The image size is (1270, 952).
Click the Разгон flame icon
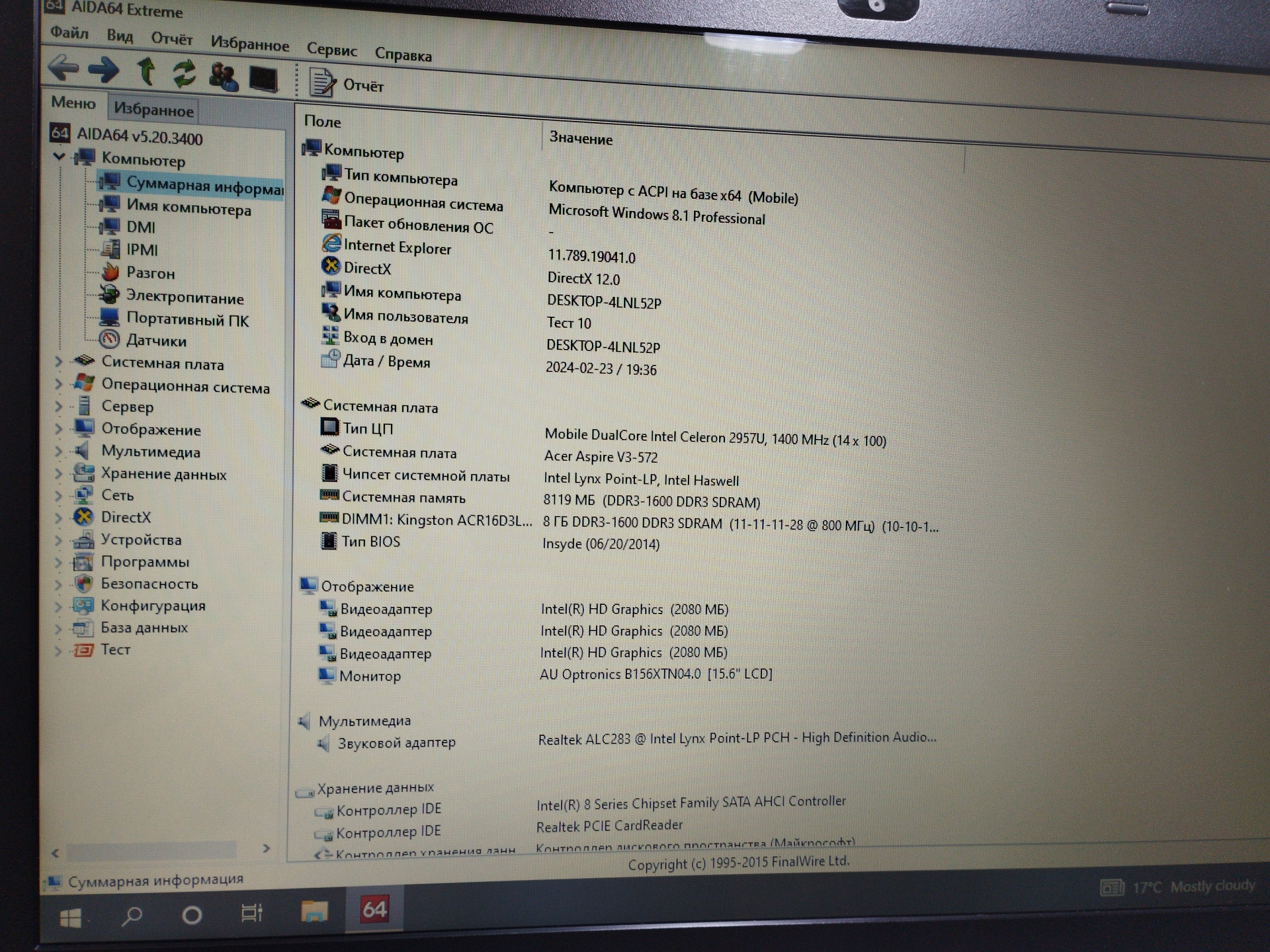[110, 272]
